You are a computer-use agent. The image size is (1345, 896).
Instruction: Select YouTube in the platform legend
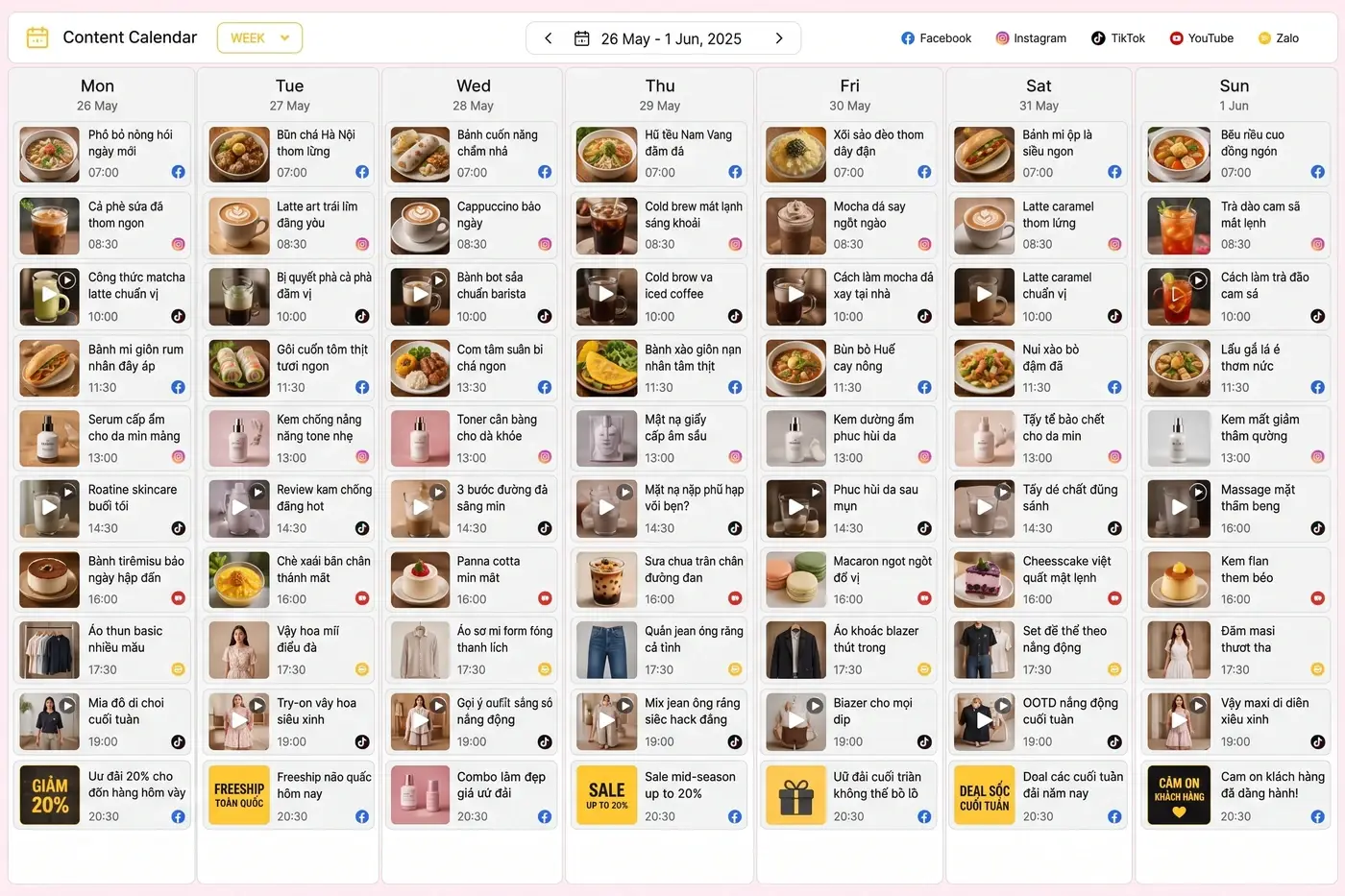[x=1201, y=38]
